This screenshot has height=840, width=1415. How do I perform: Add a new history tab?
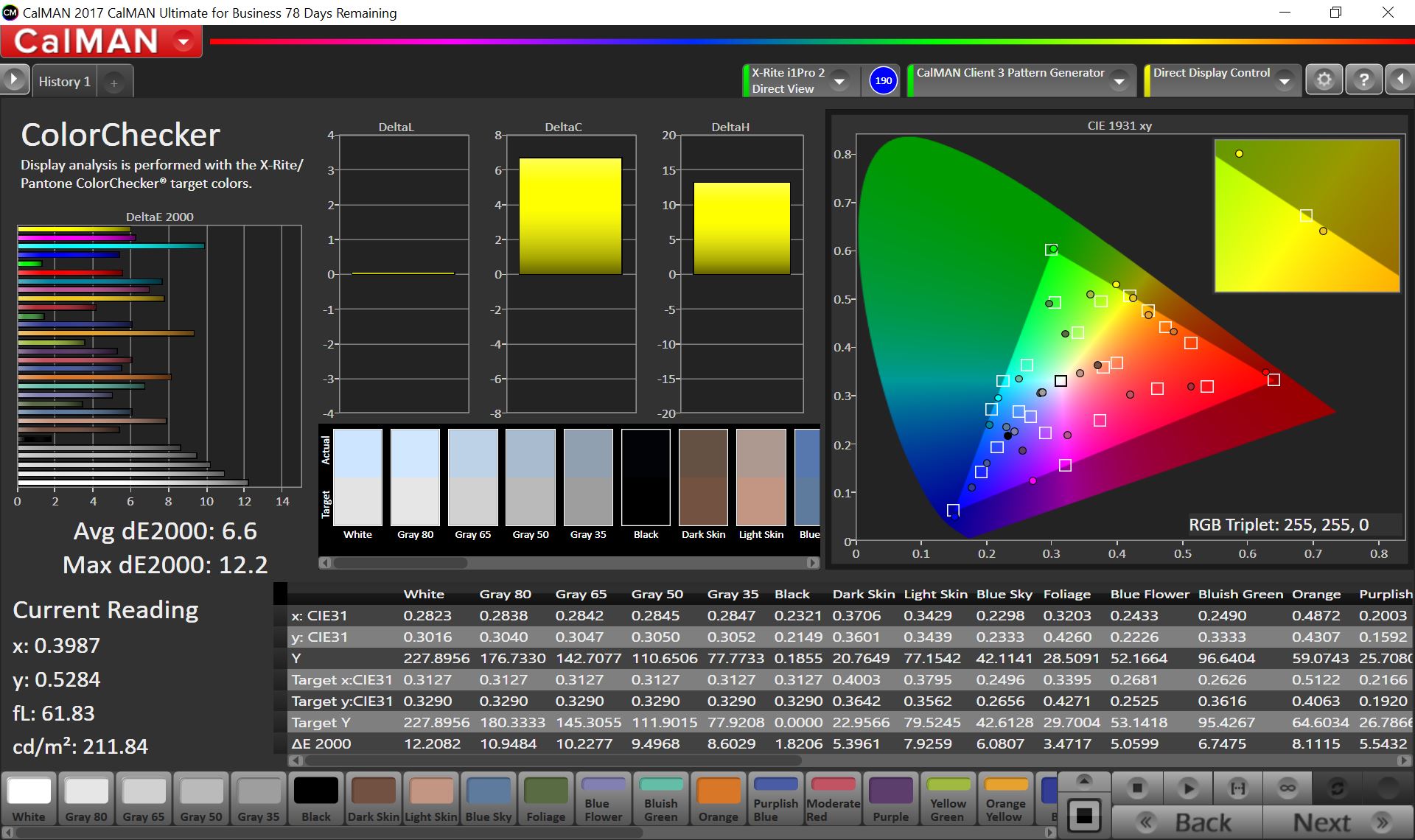point(114,83)
